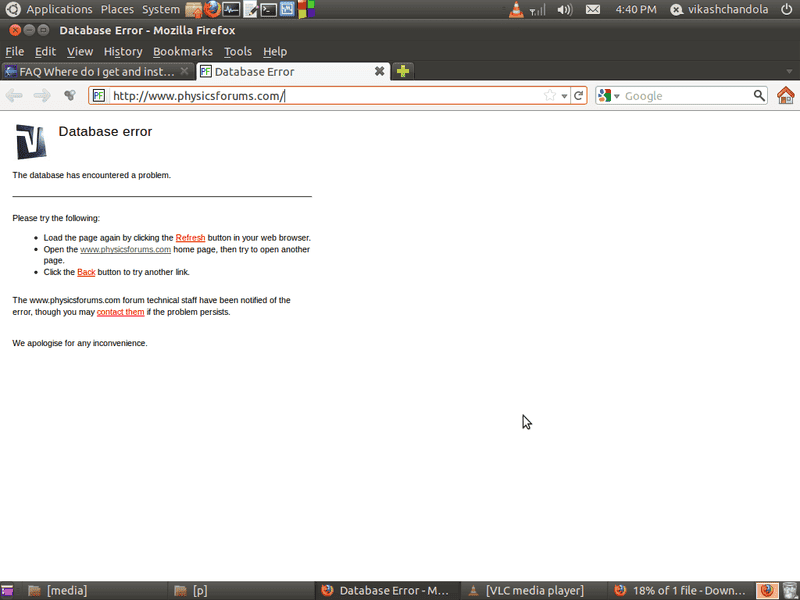Image resolution: width=800 pixels, height=600 pixels.
Task: Open the System menu
Action: pos(161,9)
